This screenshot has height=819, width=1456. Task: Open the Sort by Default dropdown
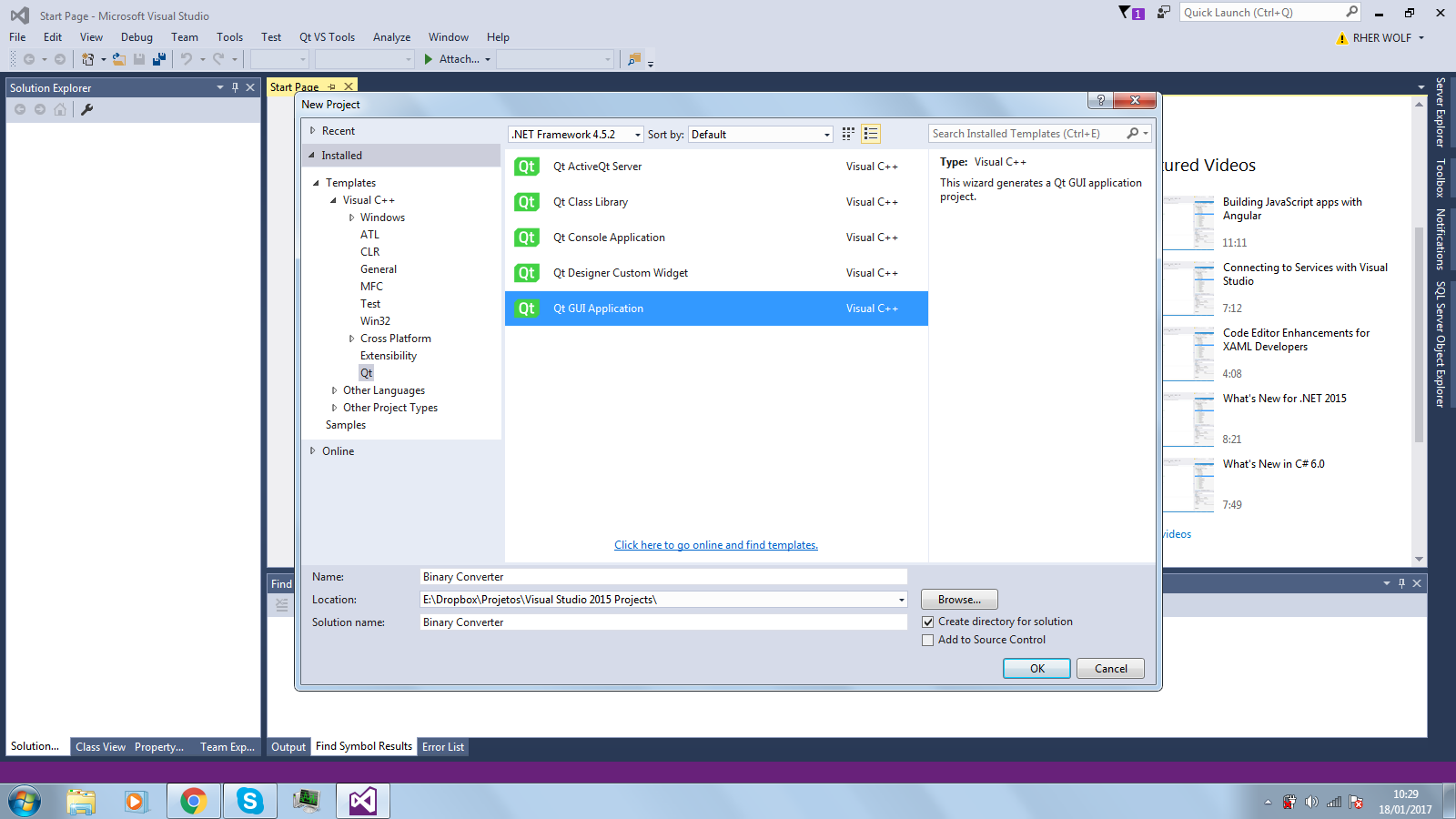click(761, 135)
